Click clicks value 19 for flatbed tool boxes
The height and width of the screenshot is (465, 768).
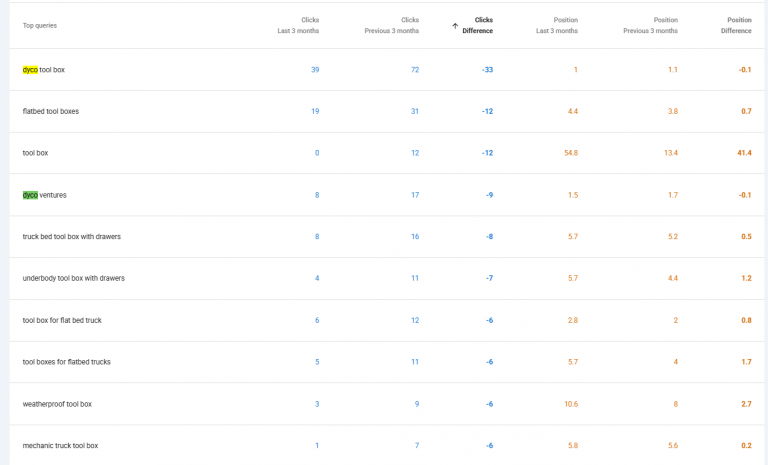tap(315, 111)
